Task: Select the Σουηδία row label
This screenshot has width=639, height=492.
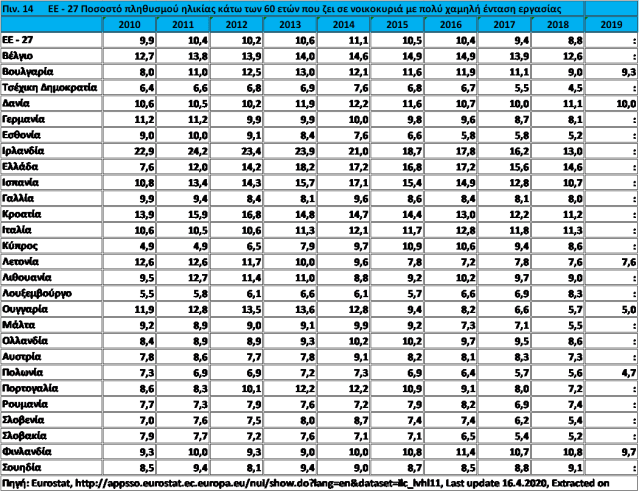Action: 25,466
